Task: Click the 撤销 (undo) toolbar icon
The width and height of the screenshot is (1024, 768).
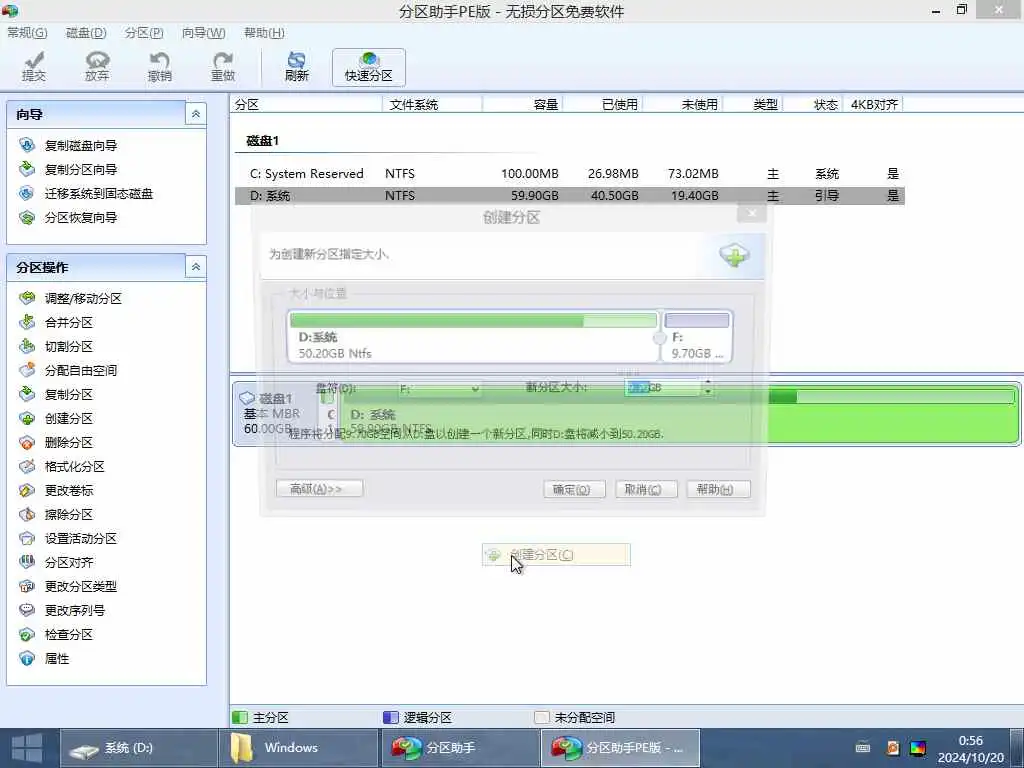Action: click(x=159, y=67)
